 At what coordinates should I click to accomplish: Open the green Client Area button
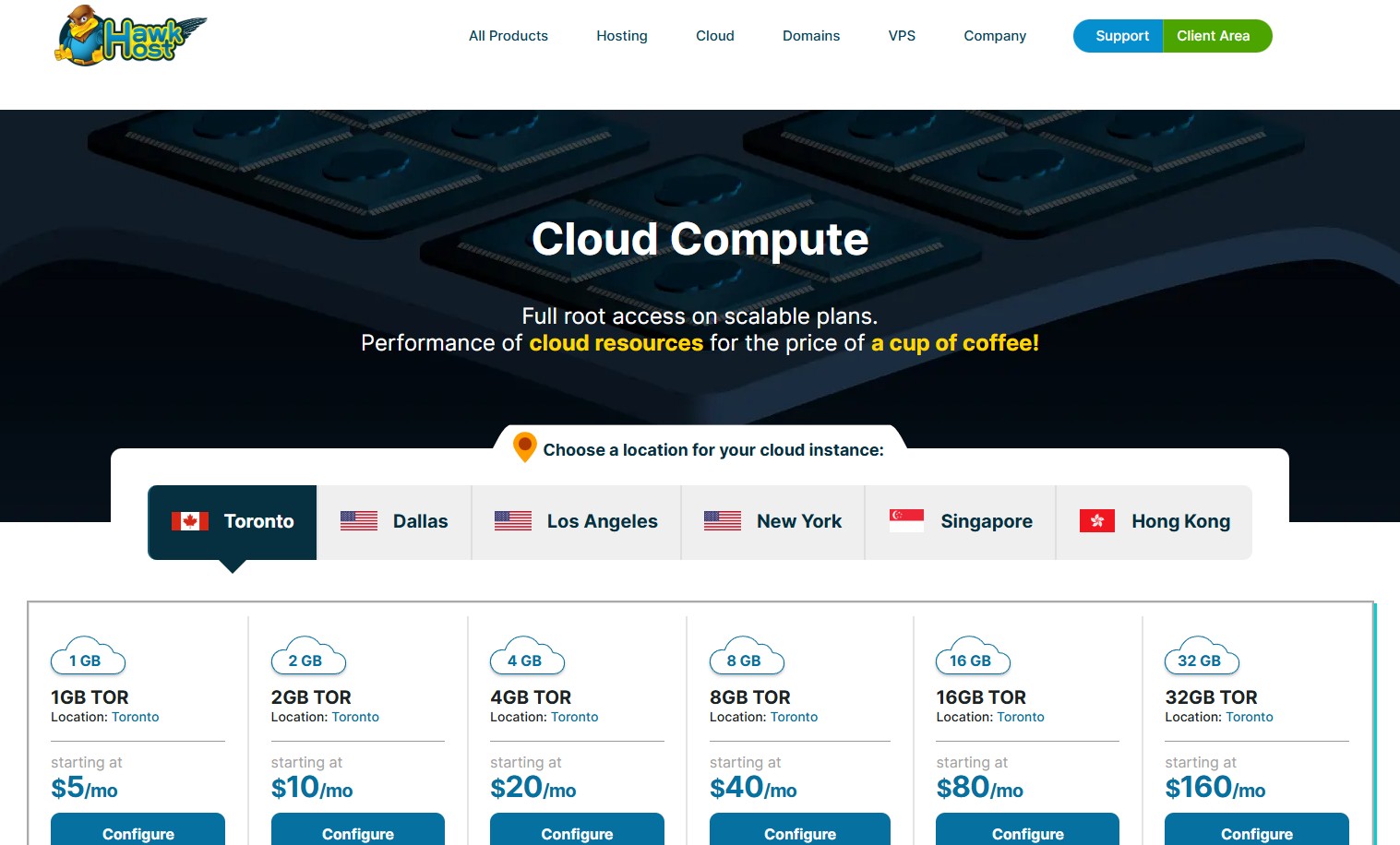(x=1217, y=36)
